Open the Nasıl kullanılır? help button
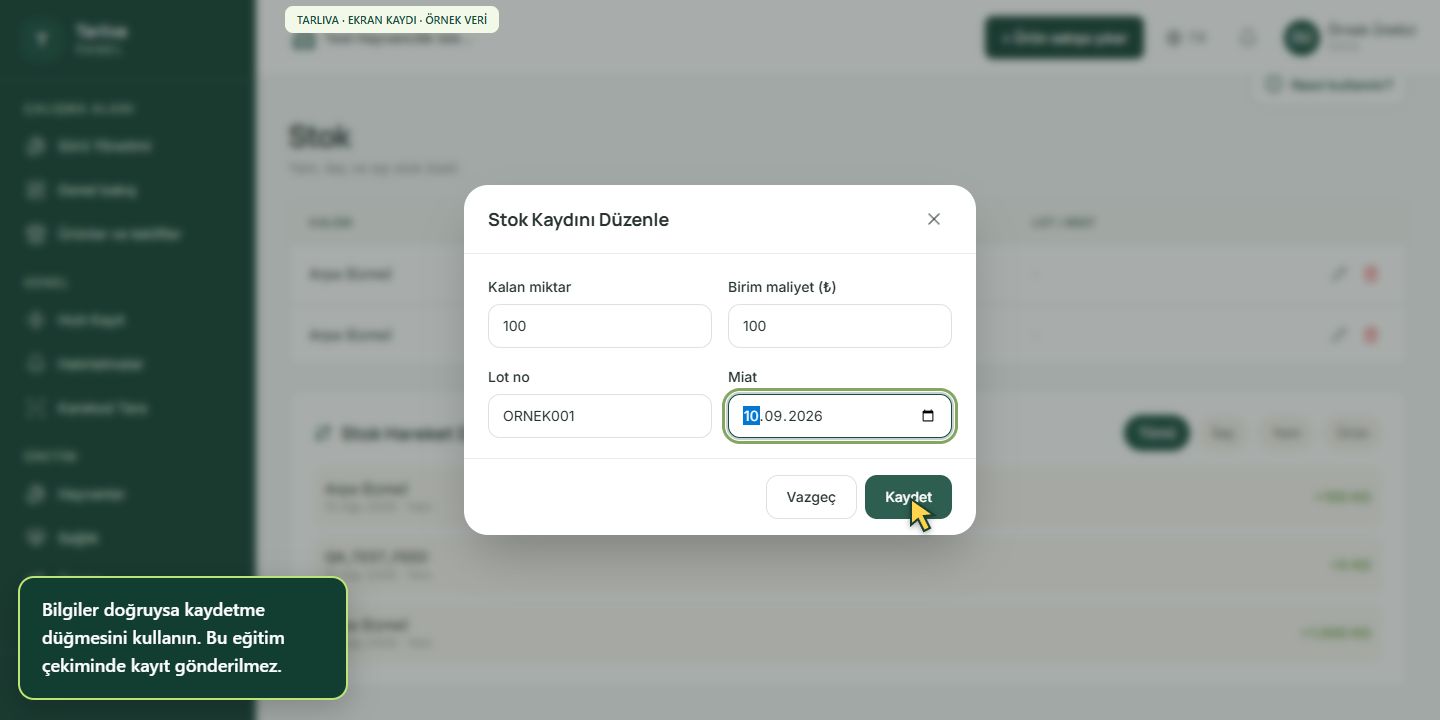Image resolution: width=1440 pixels, height=720 pixels. tap(1329, 85)
